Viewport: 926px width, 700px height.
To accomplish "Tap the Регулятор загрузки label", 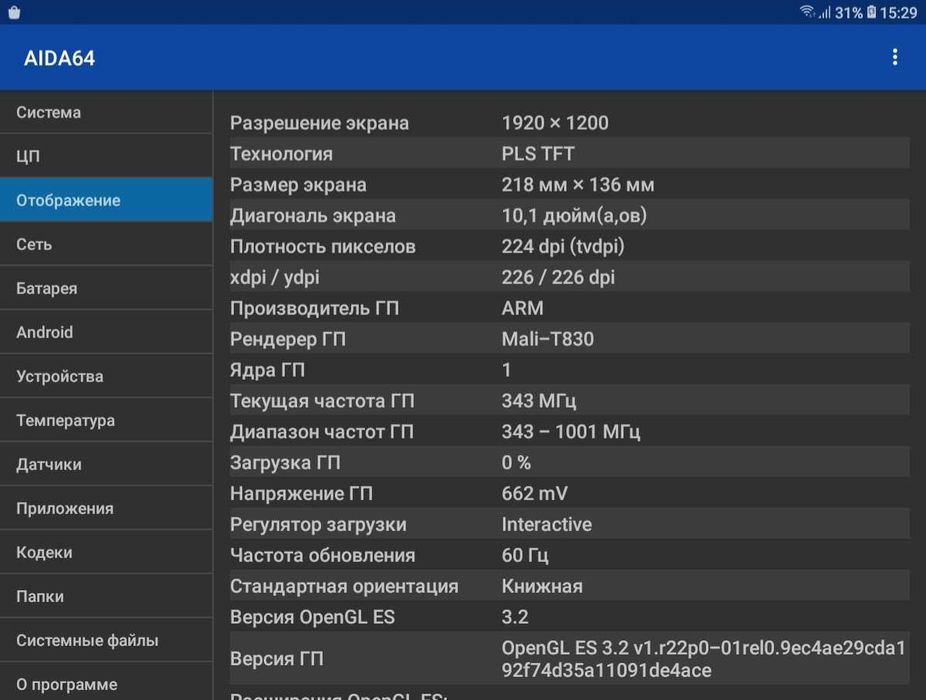I will point(318,525).
